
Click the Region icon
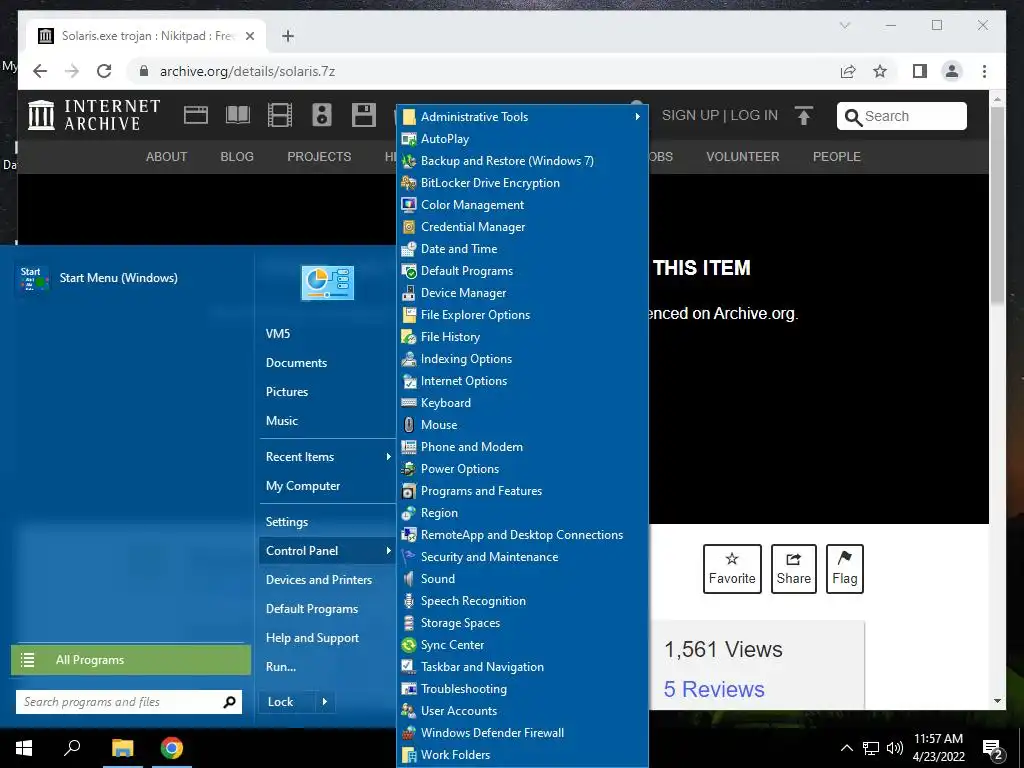pyautogui.click(x=409, y=513)
